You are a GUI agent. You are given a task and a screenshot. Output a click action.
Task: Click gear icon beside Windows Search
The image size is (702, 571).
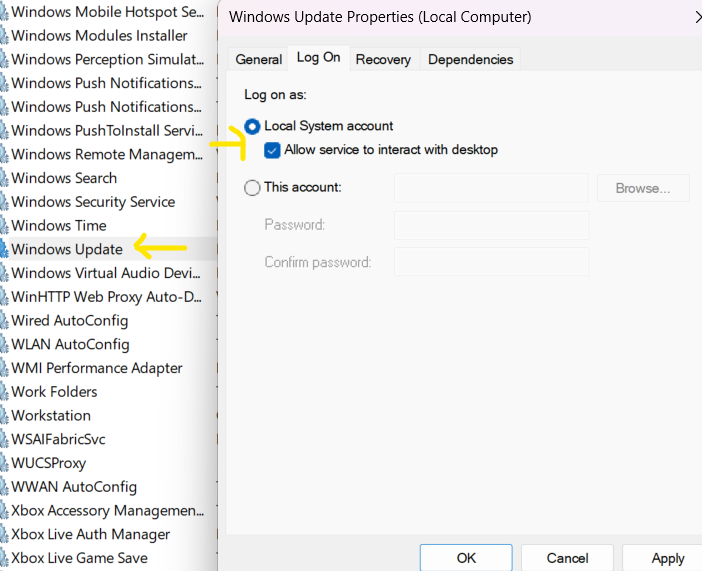(4, 178)
